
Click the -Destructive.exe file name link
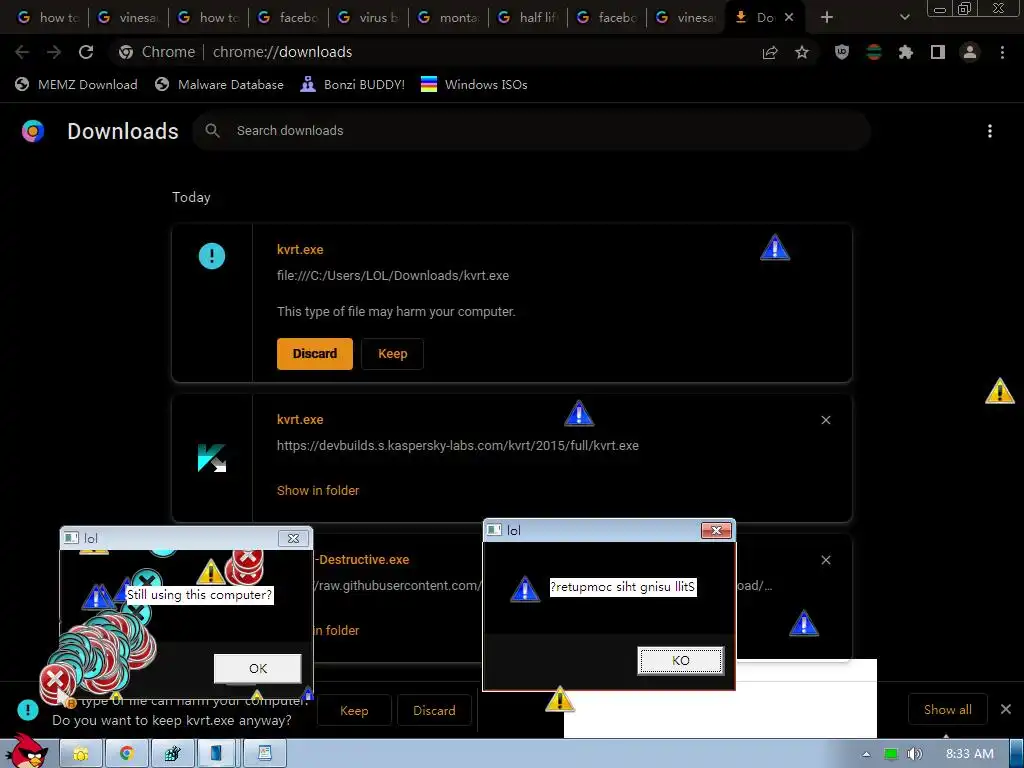[x=362, y=560]
